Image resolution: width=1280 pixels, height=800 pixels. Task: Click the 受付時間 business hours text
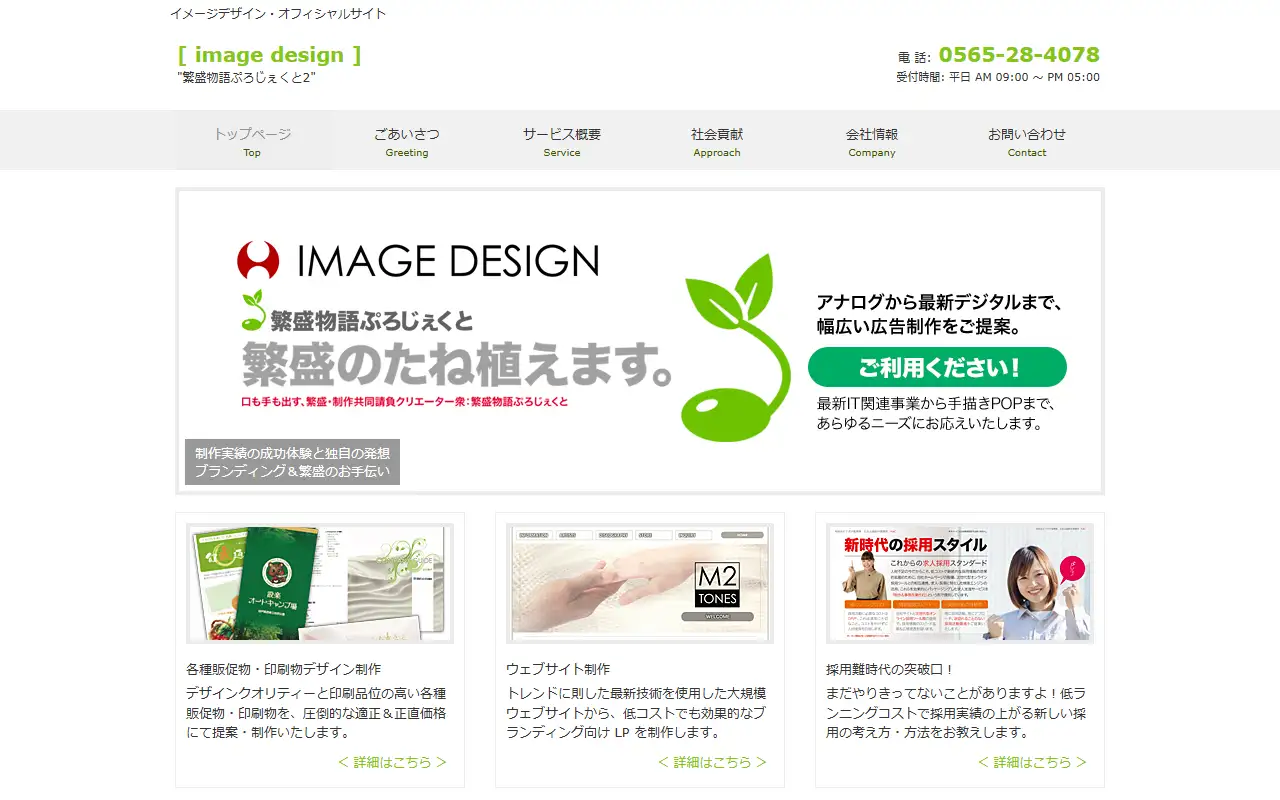998,77
